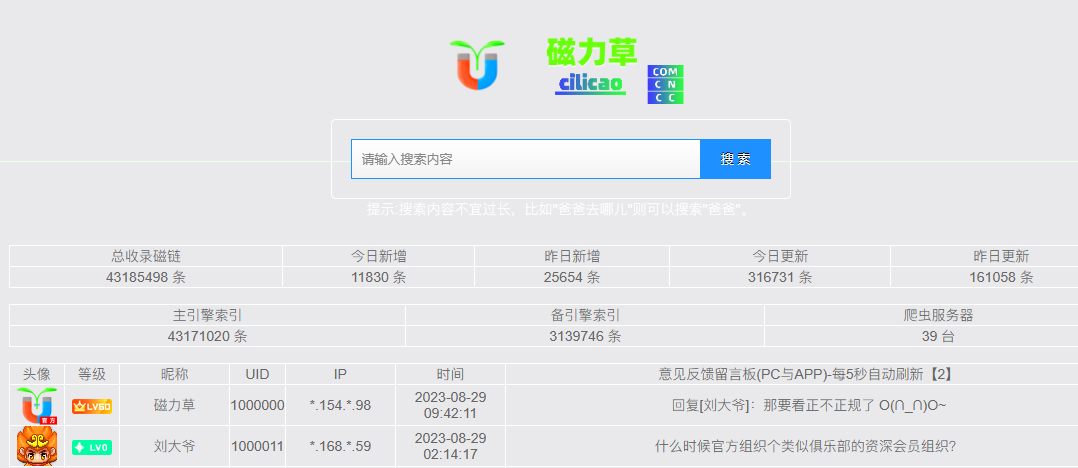Click the 磁力草 green title text
Screen dimensions: 1078x468
[x=592, y=52]
